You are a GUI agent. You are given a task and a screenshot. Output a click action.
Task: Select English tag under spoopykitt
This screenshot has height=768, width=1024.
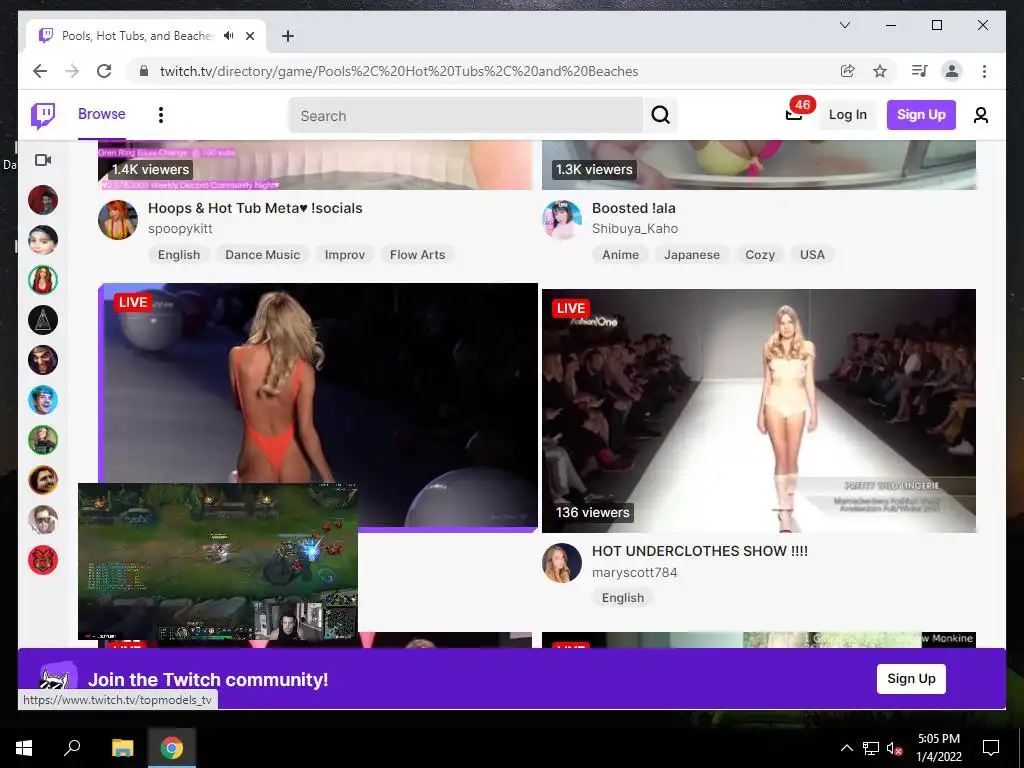coord(179,255)
